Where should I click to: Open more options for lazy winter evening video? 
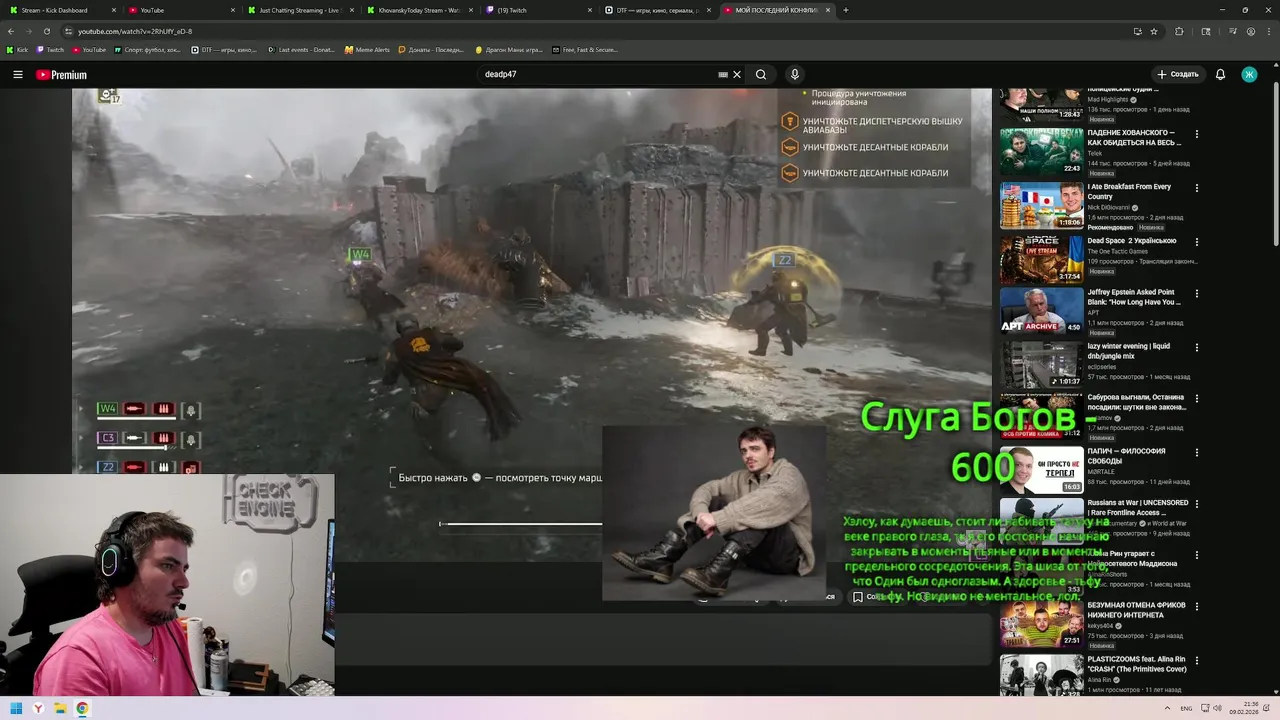[x=1197, y=348]
